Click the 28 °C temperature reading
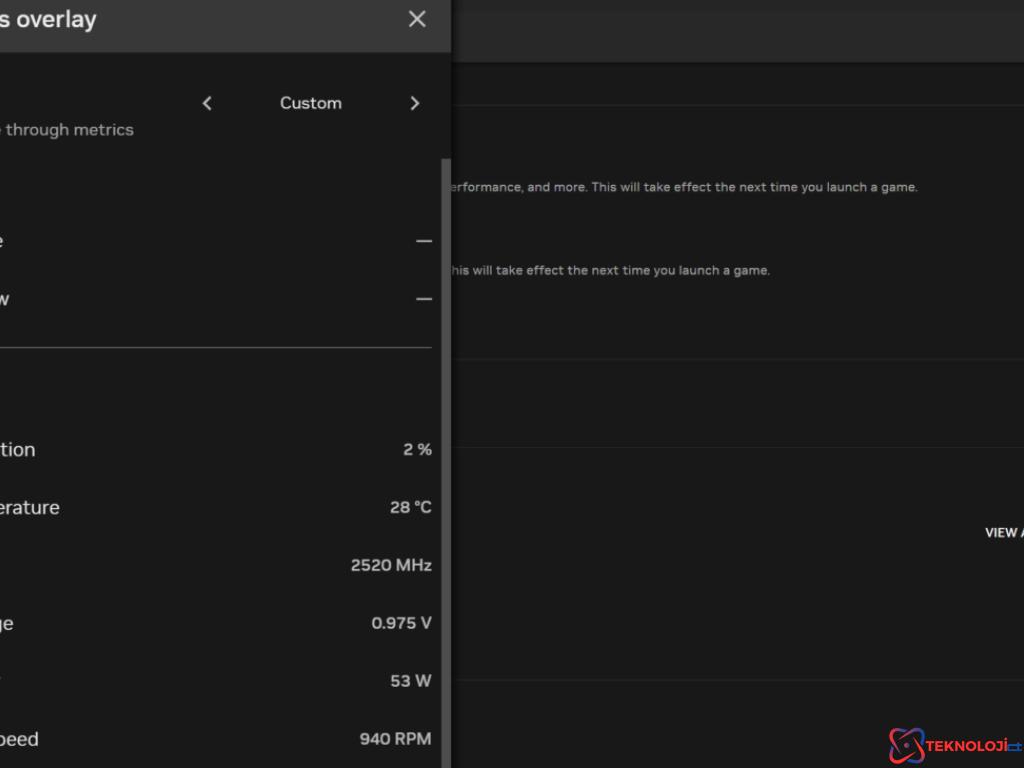Screen dimensions: 1024x768 coord(410,508)
